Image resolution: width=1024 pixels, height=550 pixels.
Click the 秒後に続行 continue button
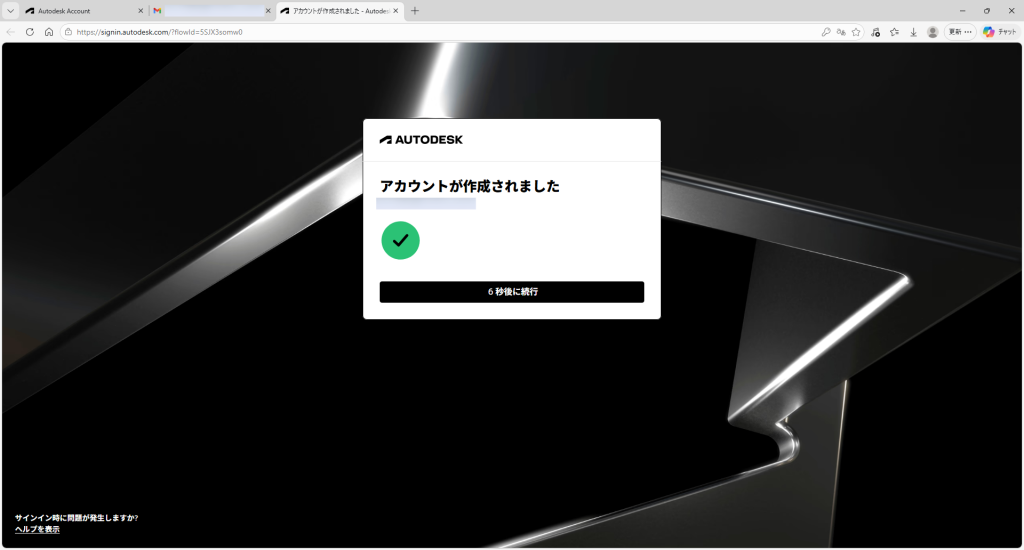tap(511, 292)
